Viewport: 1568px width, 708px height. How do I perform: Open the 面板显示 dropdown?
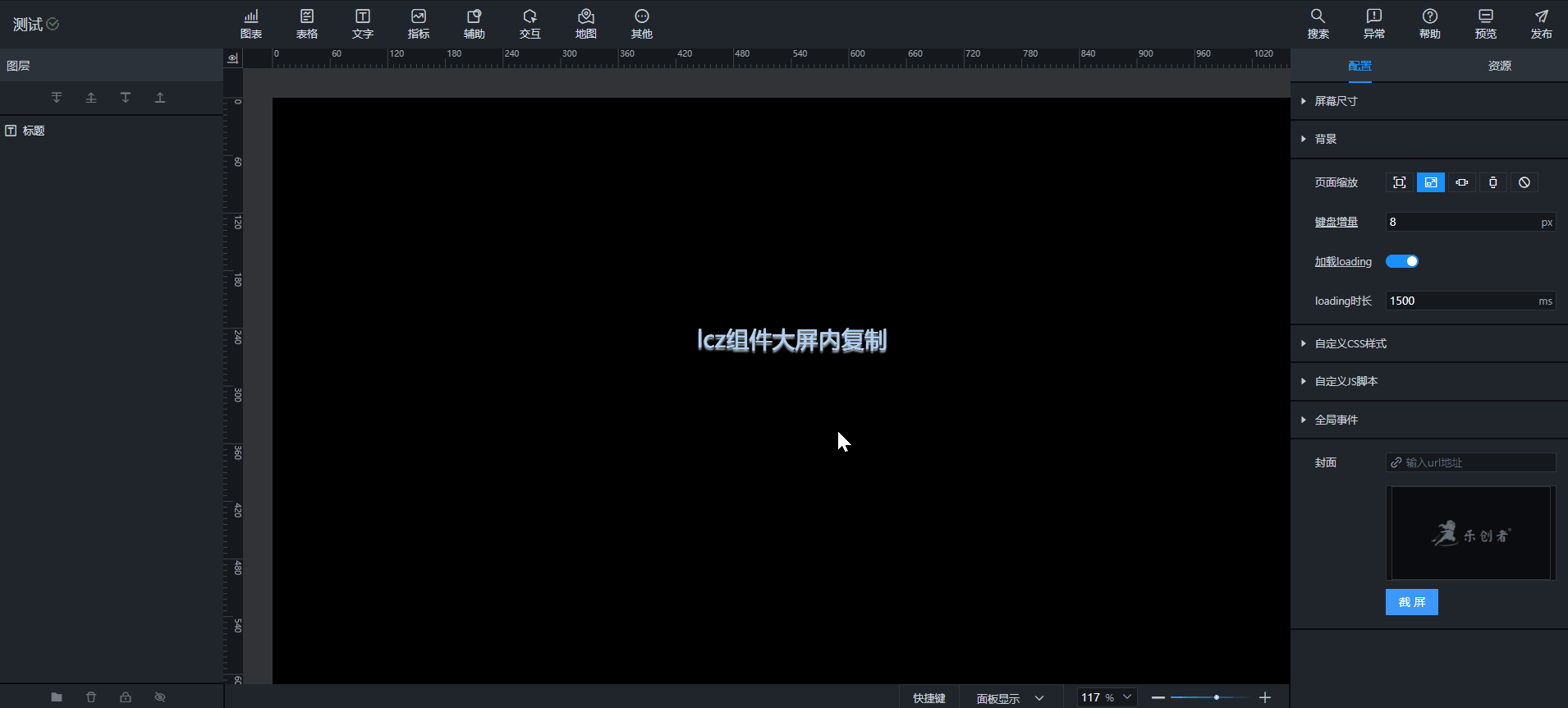[x=1010, y=698]
